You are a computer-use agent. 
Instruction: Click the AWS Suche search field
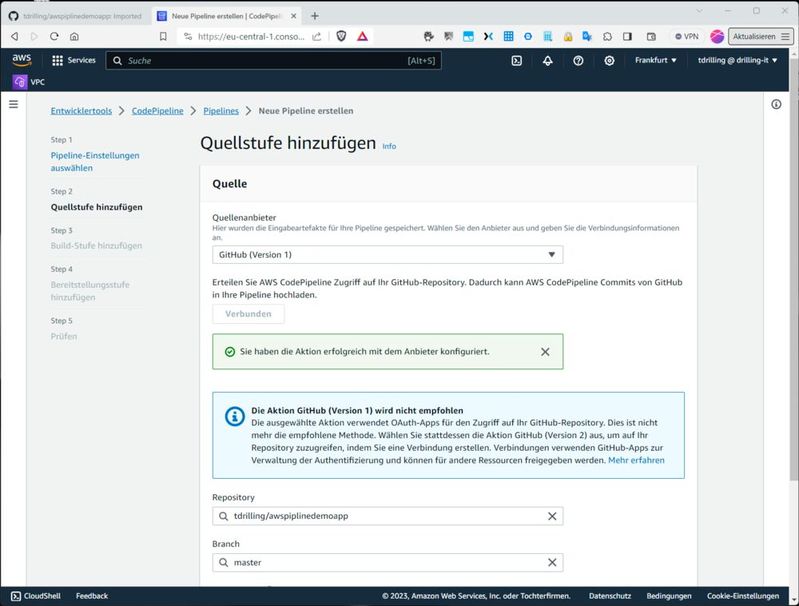click(x=273, y=61)
